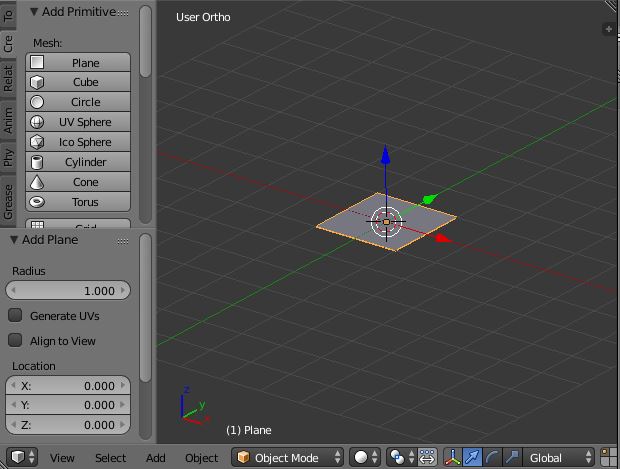The width and height of the screenshot is (620, 469).
Task: Click the green Y axis manipulator arrow
Action: 430,199
